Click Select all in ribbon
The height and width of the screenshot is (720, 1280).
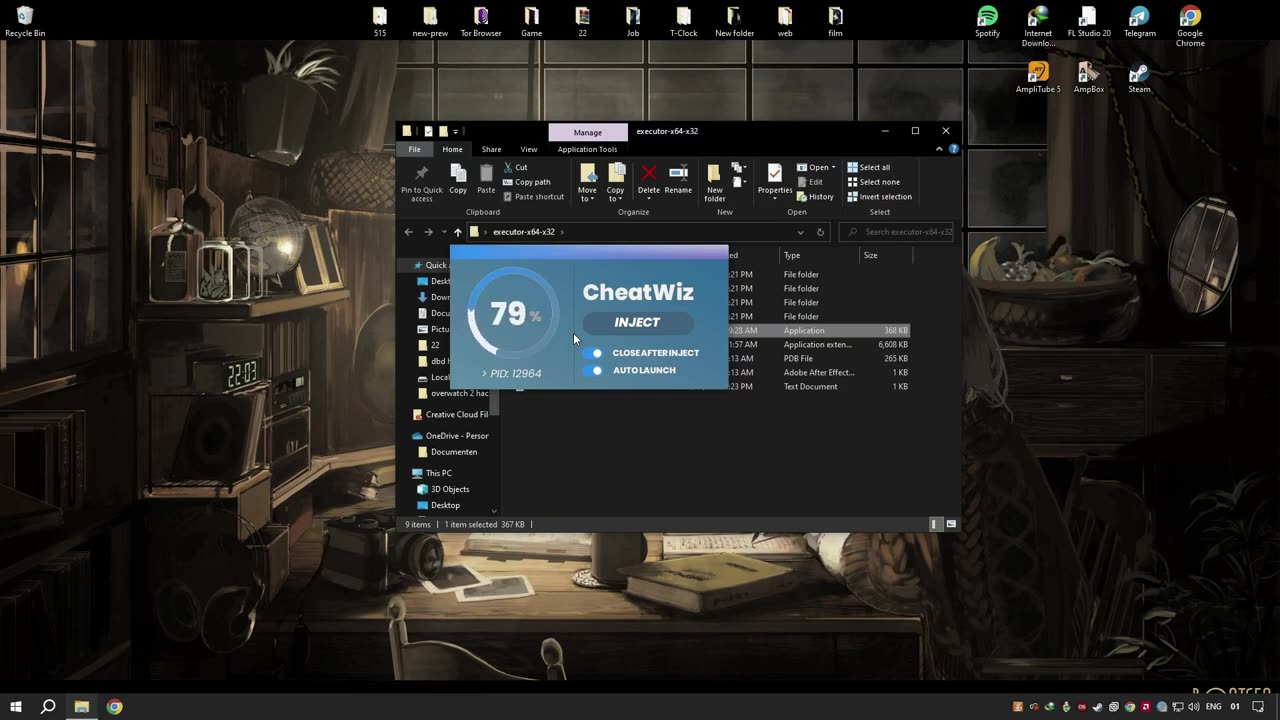tap(868, 167)
